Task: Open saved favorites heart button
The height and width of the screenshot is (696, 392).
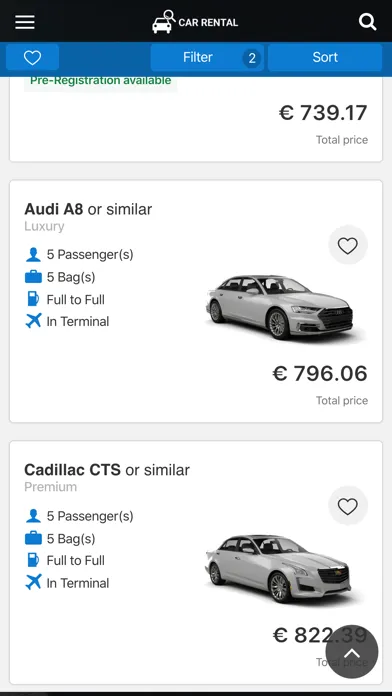Action: (32, 57)
